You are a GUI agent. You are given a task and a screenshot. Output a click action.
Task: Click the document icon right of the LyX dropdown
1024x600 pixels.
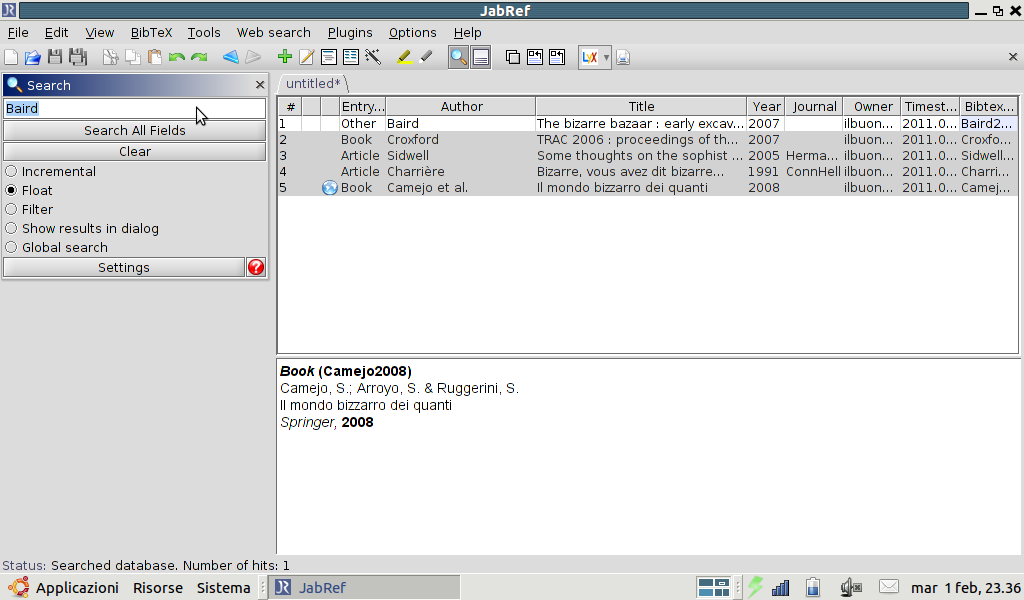pos(623,57)
